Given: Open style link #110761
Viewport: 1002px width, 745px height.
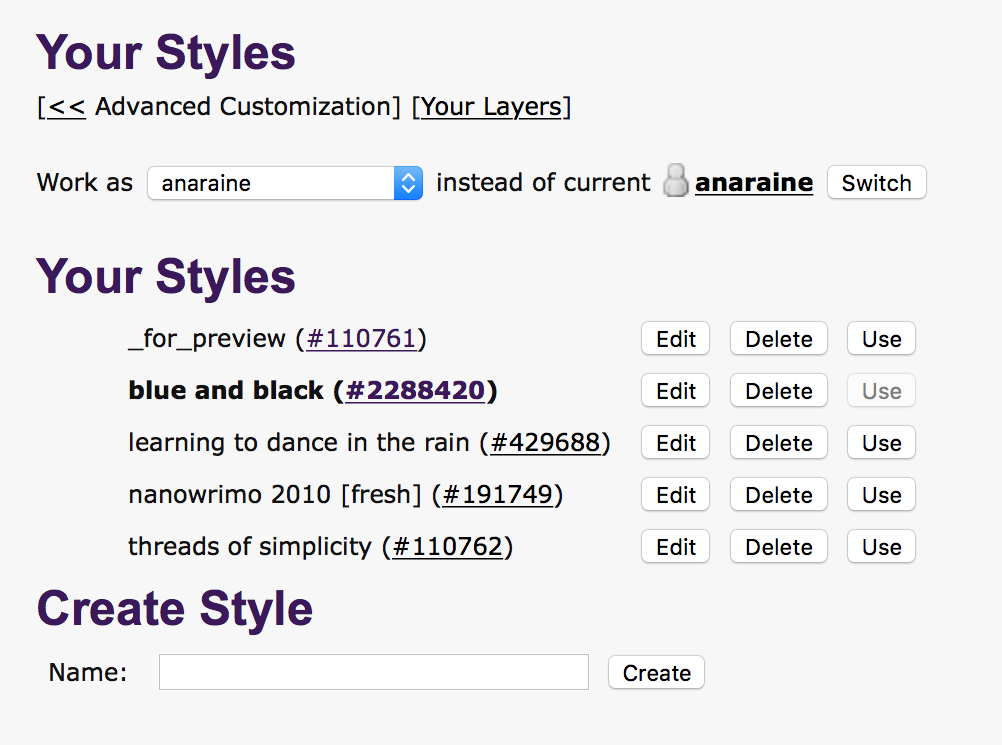Looking at the screenshot, I should [361, 339].
